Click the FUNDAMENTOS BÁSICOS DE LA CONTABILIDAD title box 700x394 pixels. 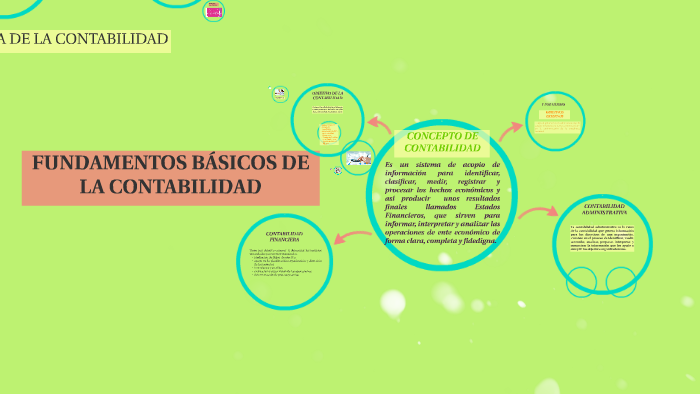(x=171, y=178)
